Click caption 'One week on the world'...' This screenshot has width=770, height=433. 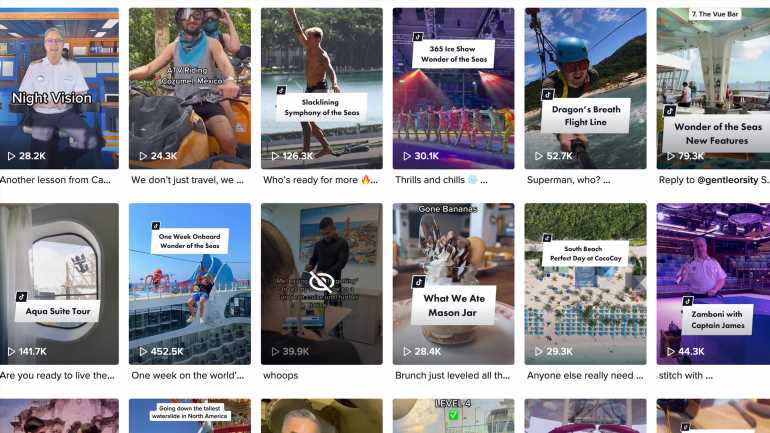click(188, 376)
